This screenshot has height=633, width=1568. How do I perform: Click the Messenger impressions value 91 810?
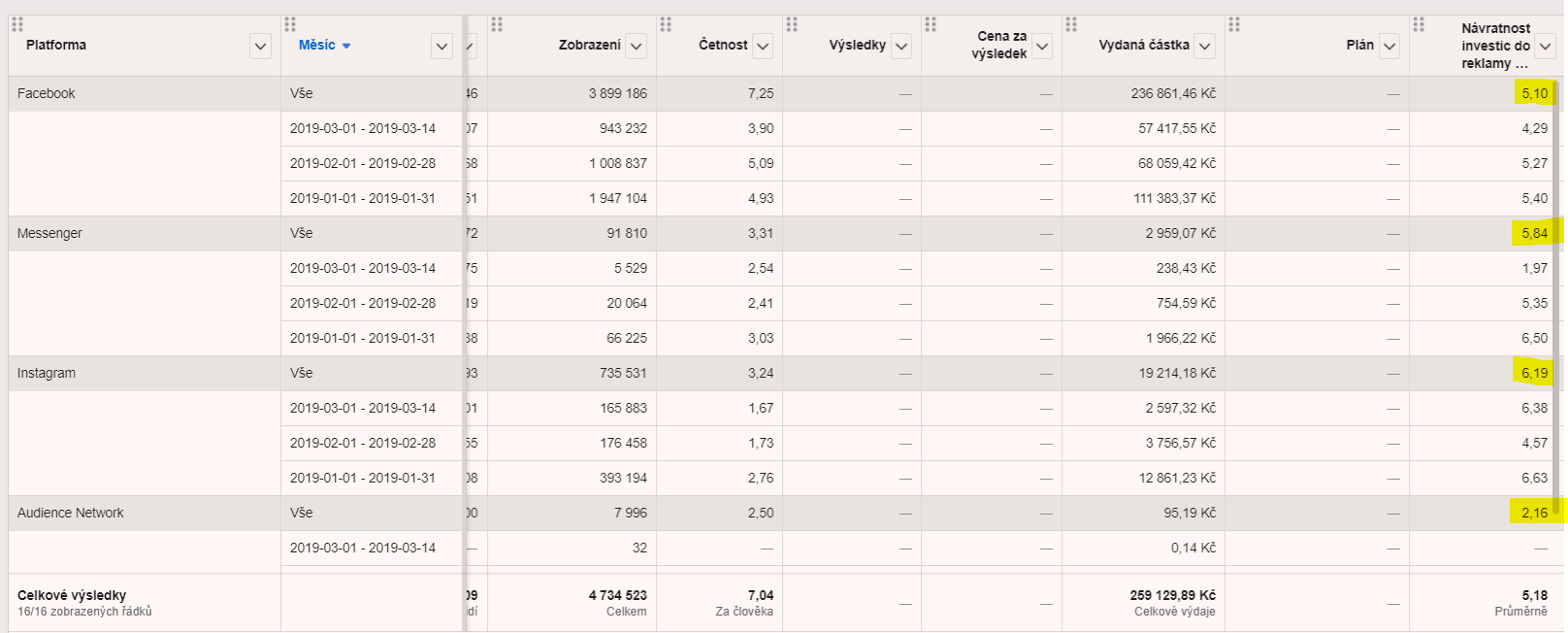tap(627, 233)
